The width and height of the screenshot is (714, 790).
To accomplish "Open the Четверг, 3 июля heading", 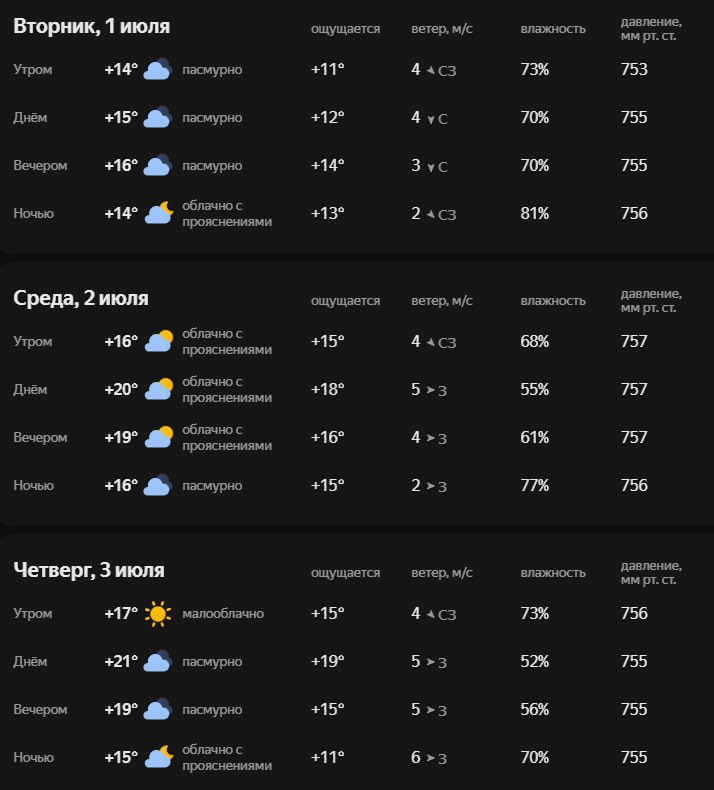I will (89, 570).
